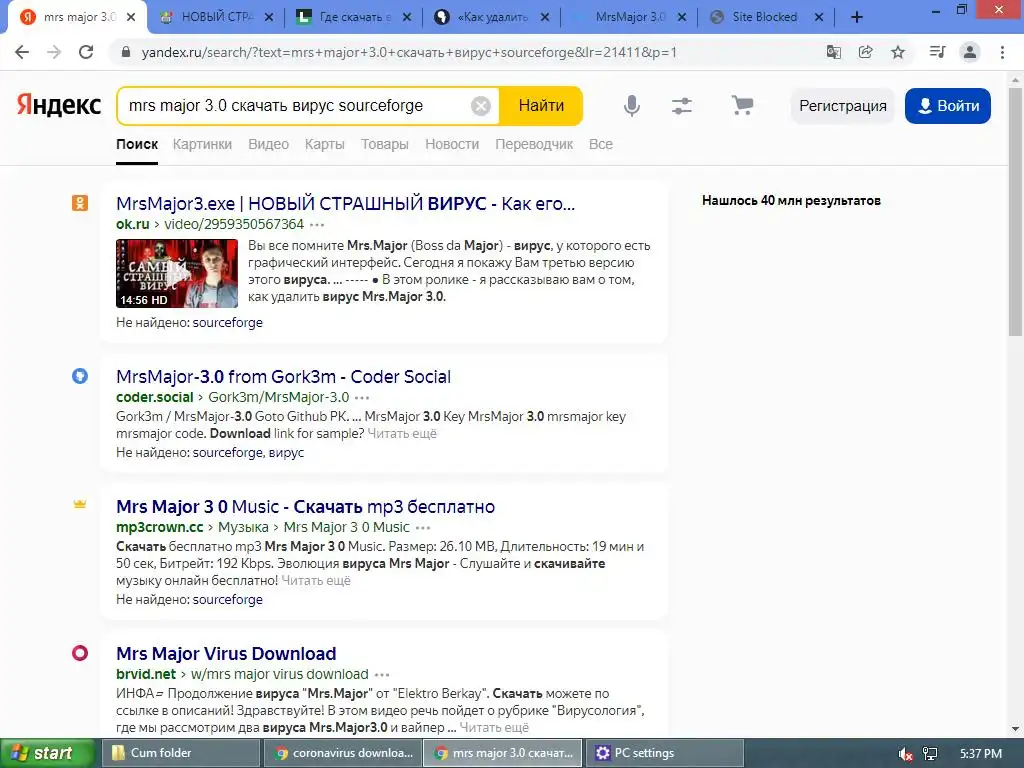
Task: Bookmark this page with the star icon
Action: coord(898,52)
